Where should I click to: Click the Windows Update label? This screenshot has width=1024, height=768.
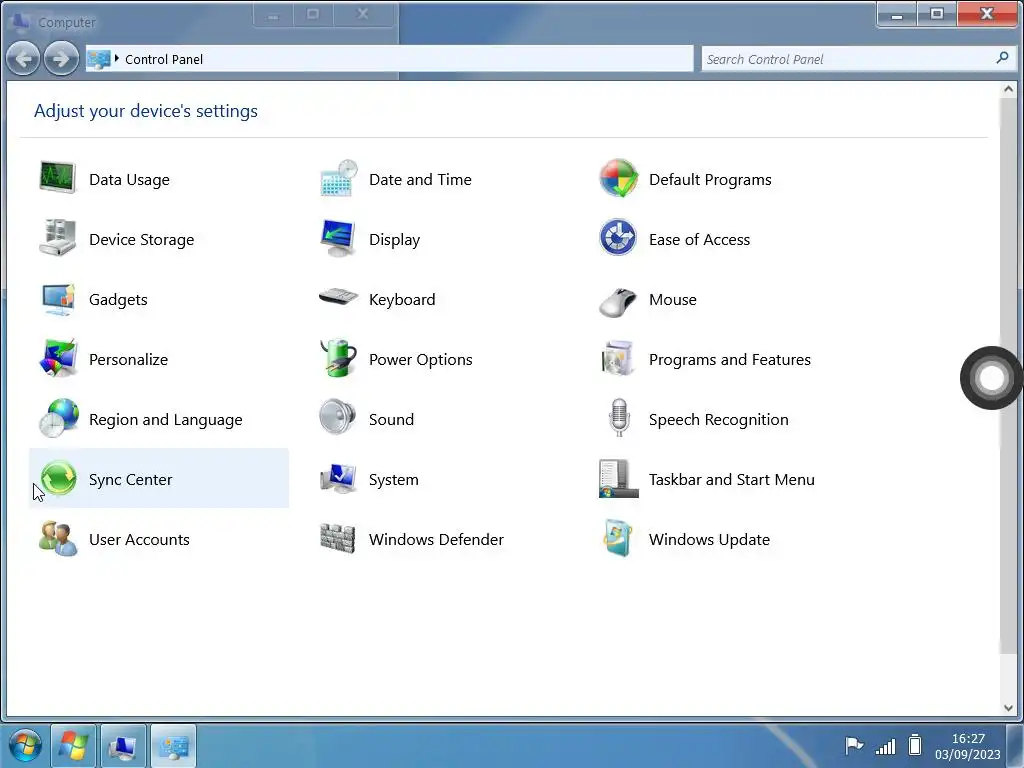709,540
